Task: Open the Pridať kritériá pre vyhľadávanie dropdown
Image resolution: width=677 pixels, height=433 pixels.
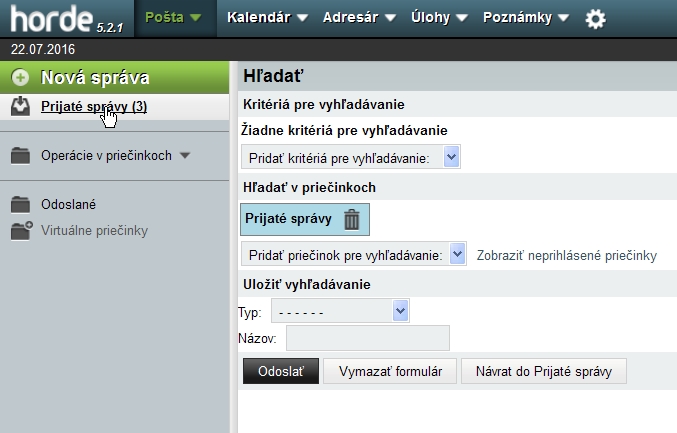Action: click(x=351, y=157)
